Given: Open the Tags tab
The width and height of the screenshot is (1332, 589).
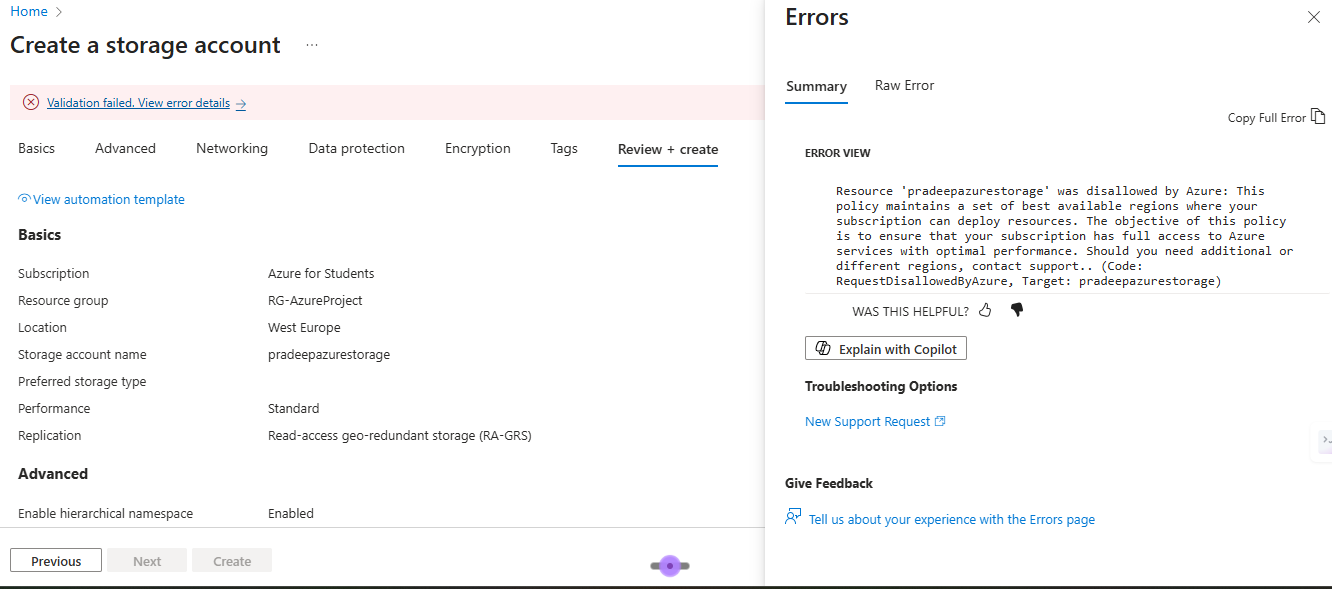Looking at the screenshot, I should pos(564,148).
